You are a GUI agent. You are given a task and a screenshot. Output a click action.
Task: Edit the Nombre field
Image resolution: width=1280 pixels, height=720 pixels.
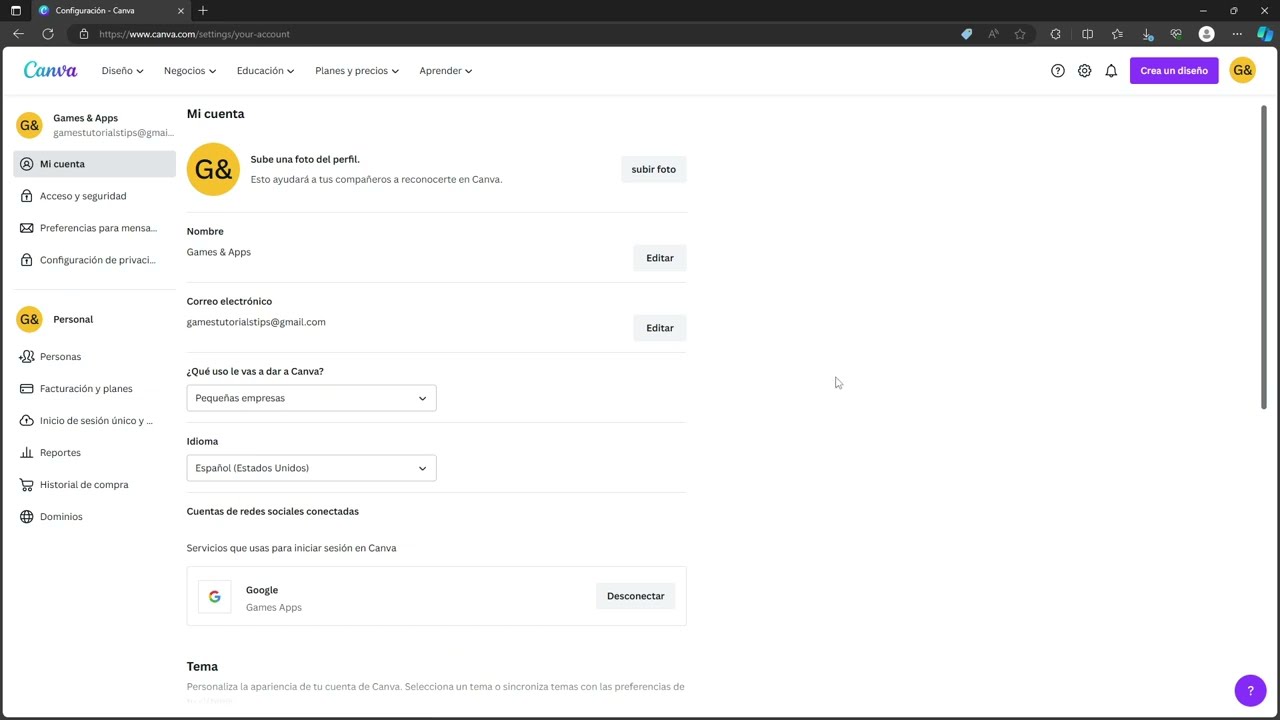660,258
